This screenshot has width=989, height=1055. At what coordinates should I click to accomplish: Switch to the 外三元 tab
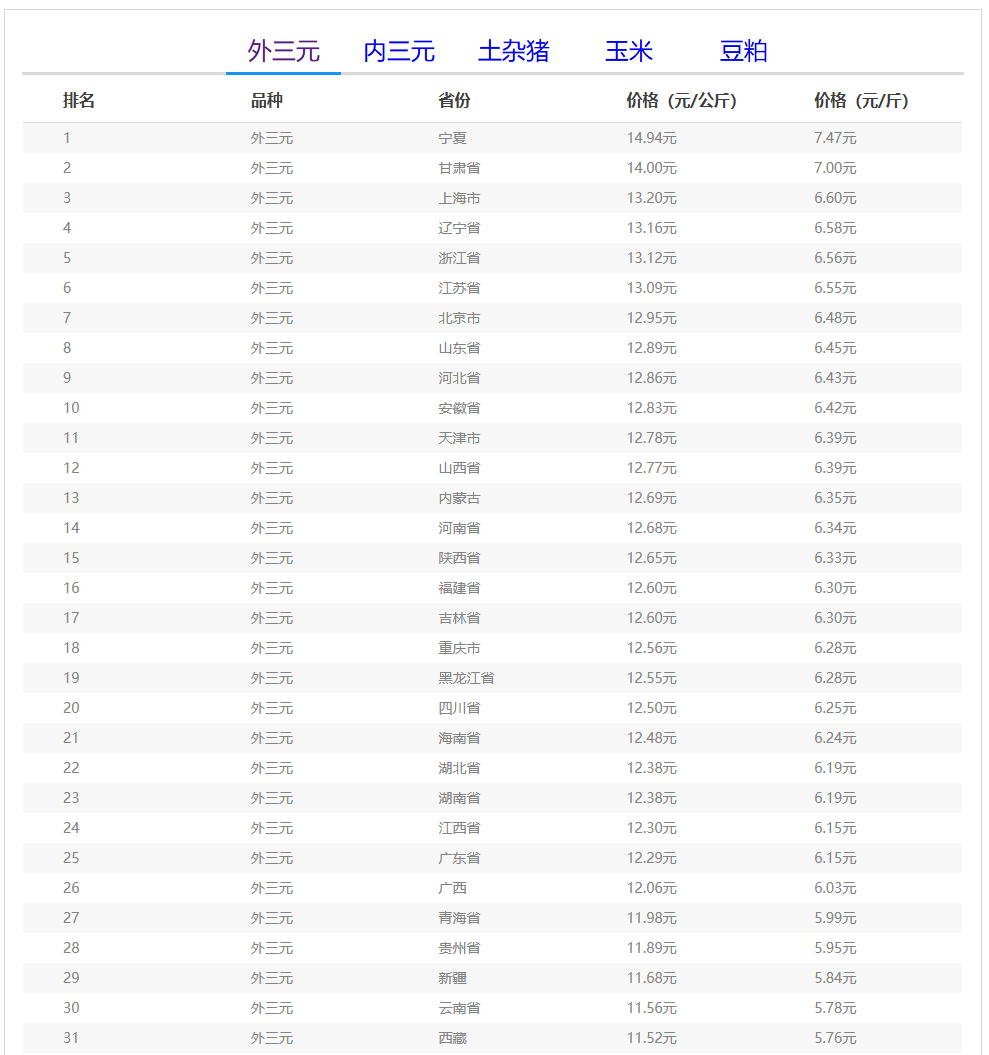pyautogui.click(x=284, y=51)
